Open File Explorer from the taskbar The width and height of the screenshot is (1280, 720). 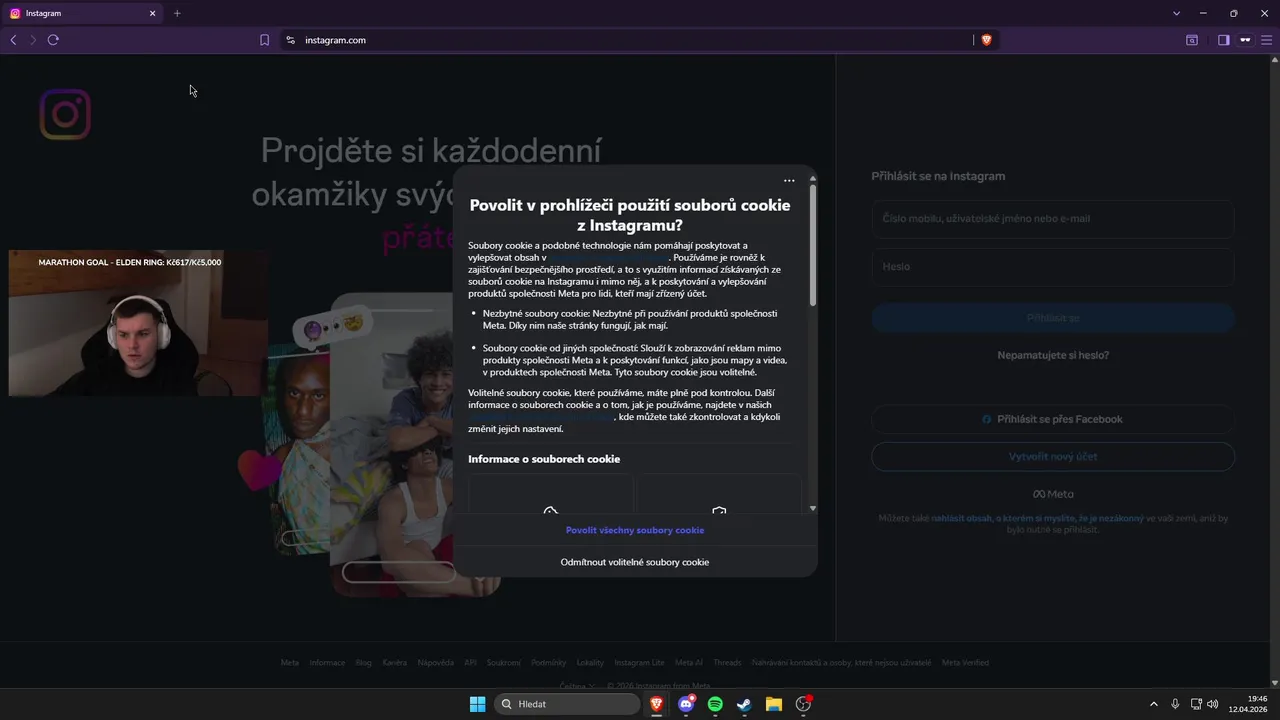773,704
